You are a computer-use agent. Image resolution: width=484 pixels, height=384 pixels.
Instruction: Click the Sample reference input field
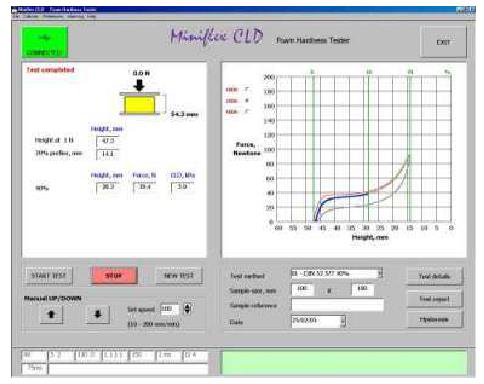pos(338,305)
